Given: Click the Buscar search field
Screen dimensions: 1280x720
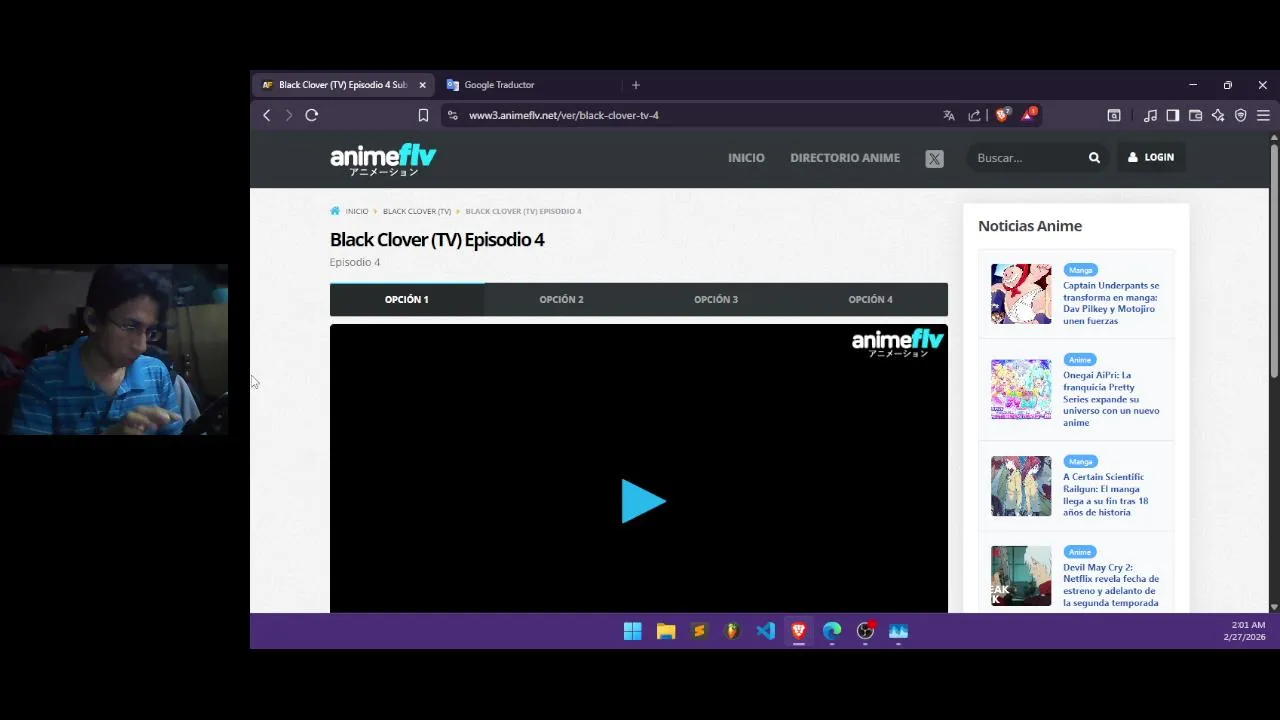Looking at the screenshot, I should tap(1028, 158).
